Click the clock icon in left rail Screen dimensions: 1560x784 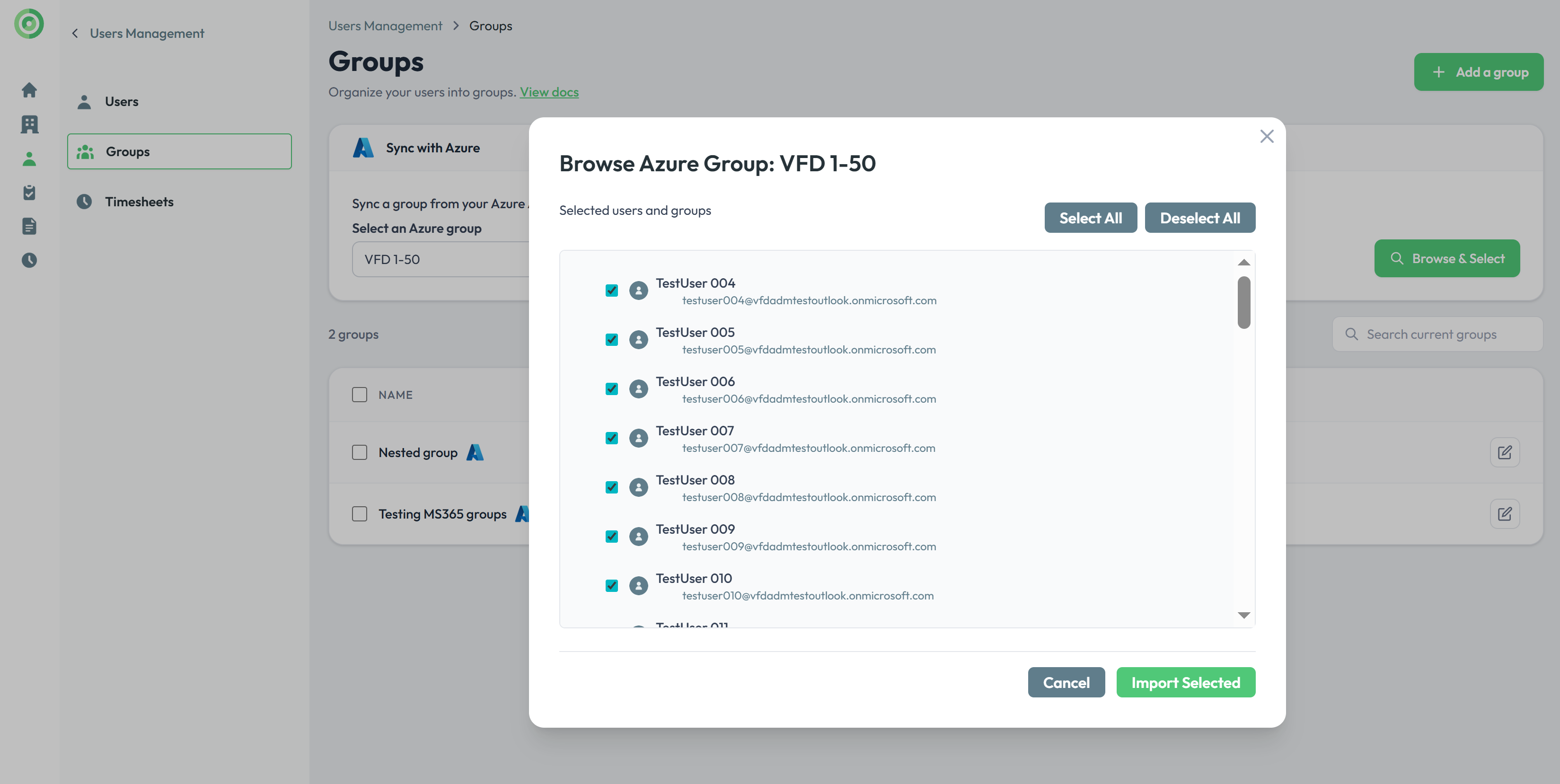pos(29,260)
